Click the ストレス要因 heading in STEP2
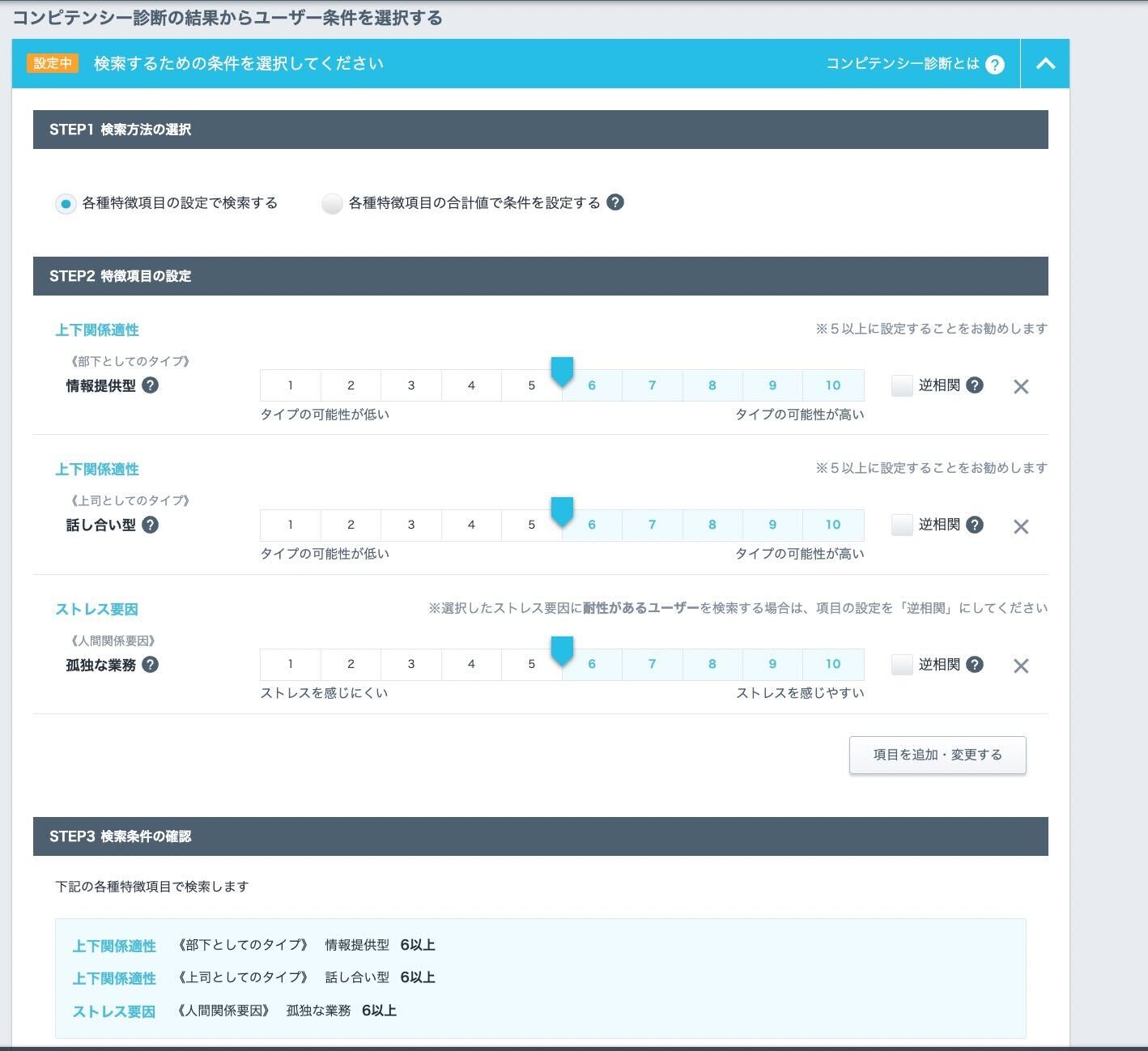This screenshot has width=1148, height=1051. click(x=97, y=610)
